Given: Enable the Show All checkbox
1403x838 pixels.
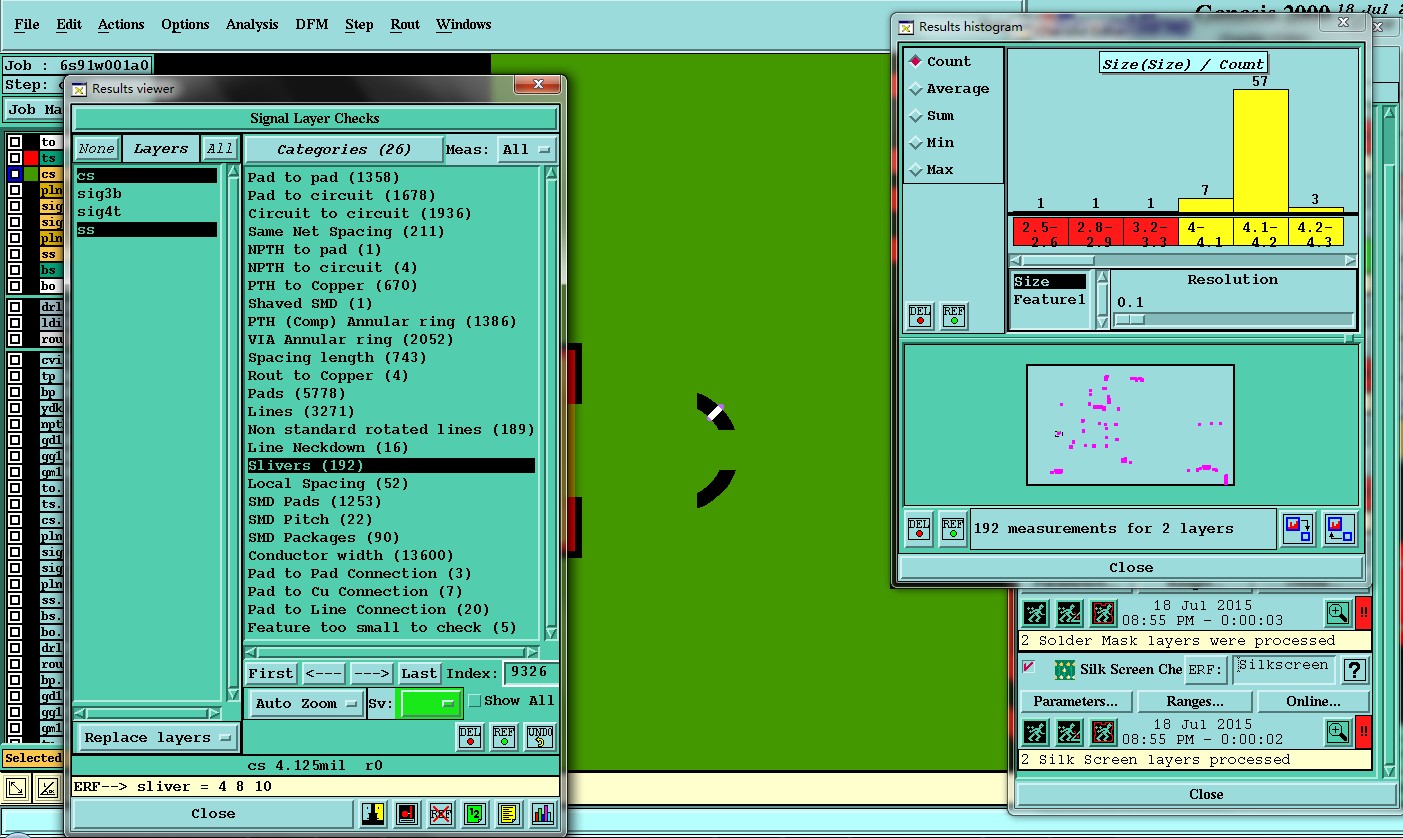Looking at the screenshot, I should [475, 701].
